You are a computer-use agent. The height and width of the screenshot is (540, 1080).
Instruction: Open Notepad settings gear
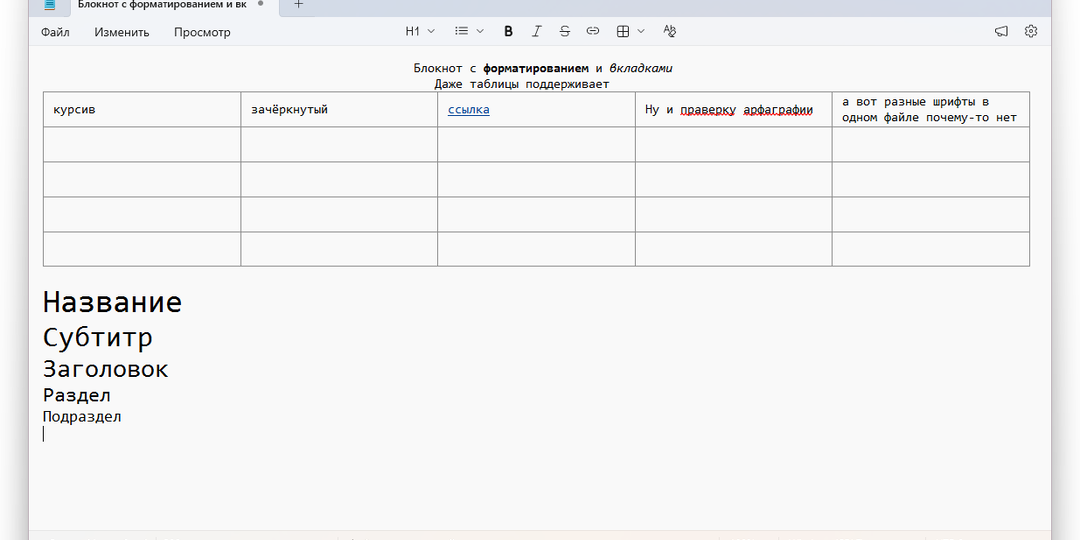1030,31
